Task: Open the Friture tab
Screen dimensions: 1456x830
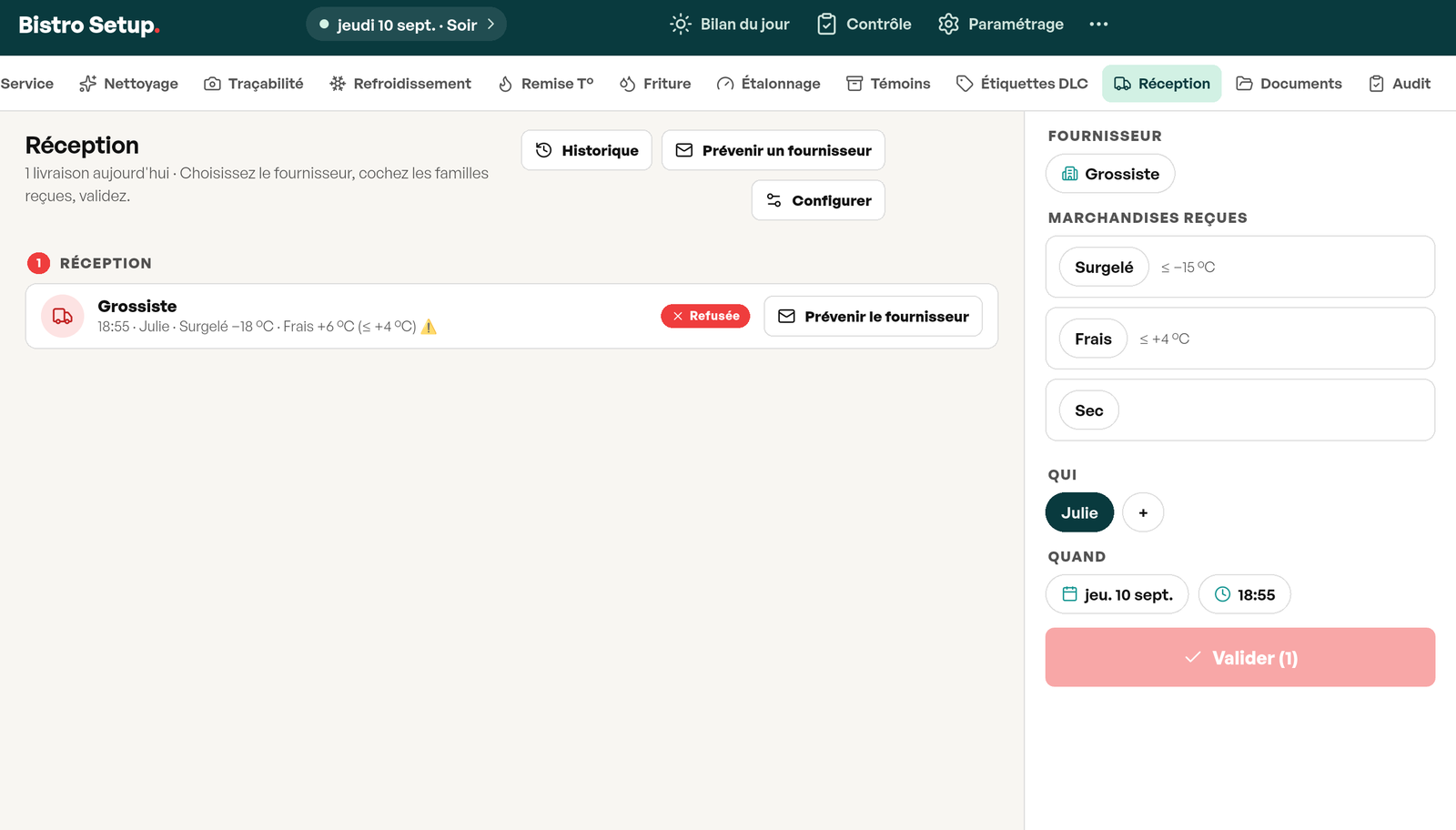Action: click(x=655, y=84)
